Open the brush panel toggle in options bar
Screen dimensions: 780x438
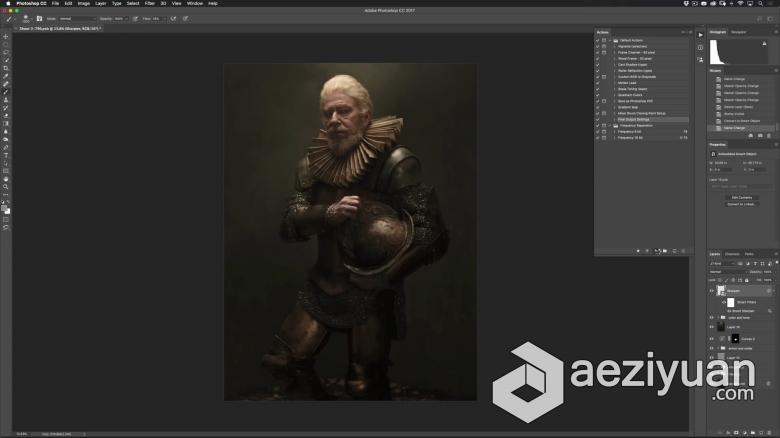39,19
